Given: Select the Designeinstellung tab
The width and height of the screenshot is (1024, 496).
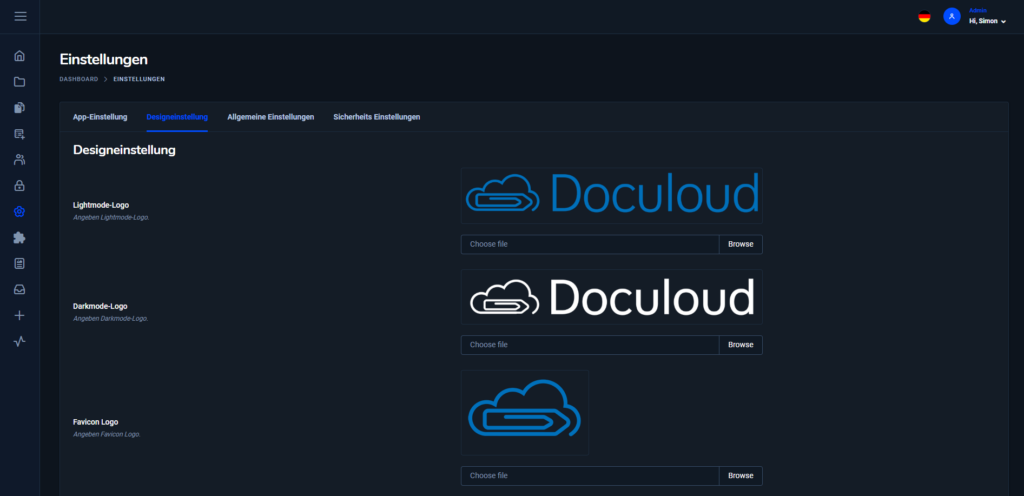Looking at the screenshot, I should click(x=177, y=117).
